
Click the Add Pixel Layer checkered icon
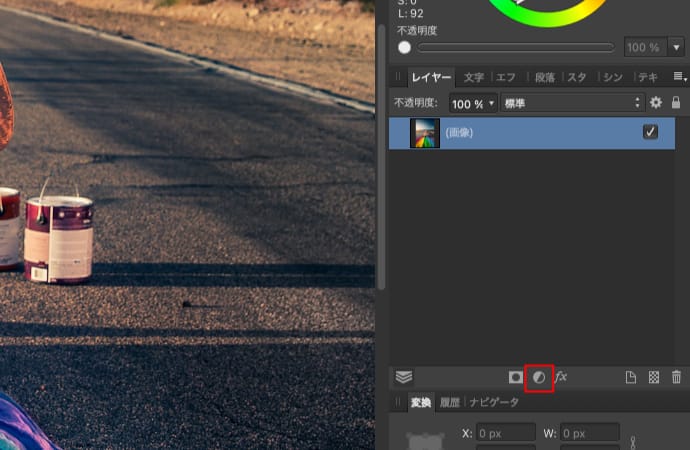(654, 377)
